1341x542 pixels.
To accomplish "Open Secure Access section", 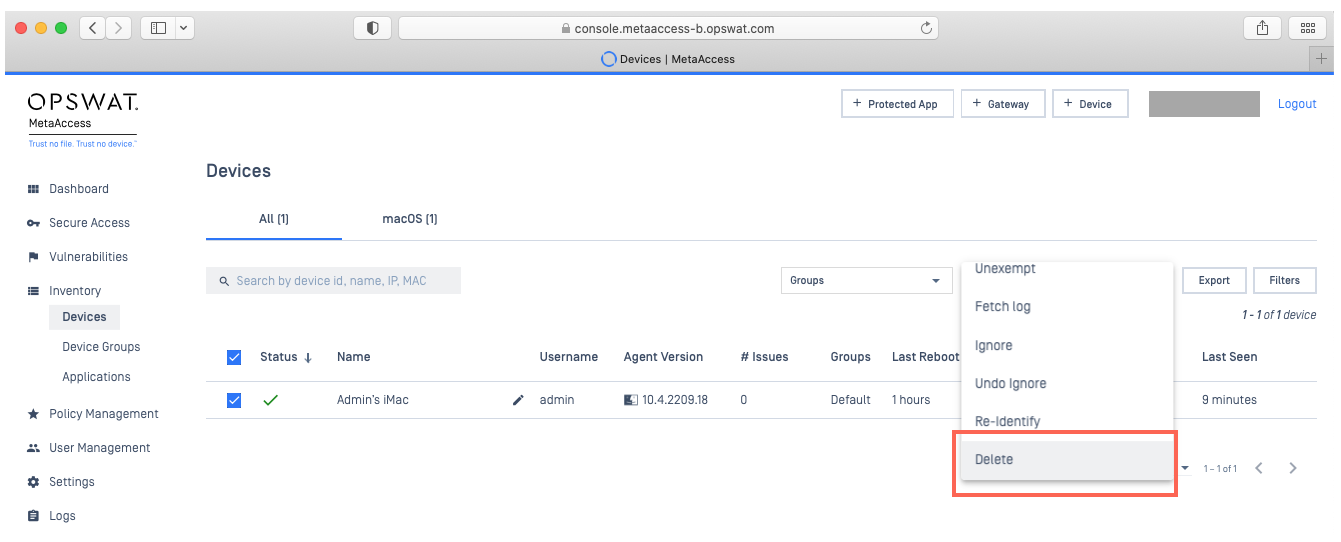I will (x=89, y=223).
